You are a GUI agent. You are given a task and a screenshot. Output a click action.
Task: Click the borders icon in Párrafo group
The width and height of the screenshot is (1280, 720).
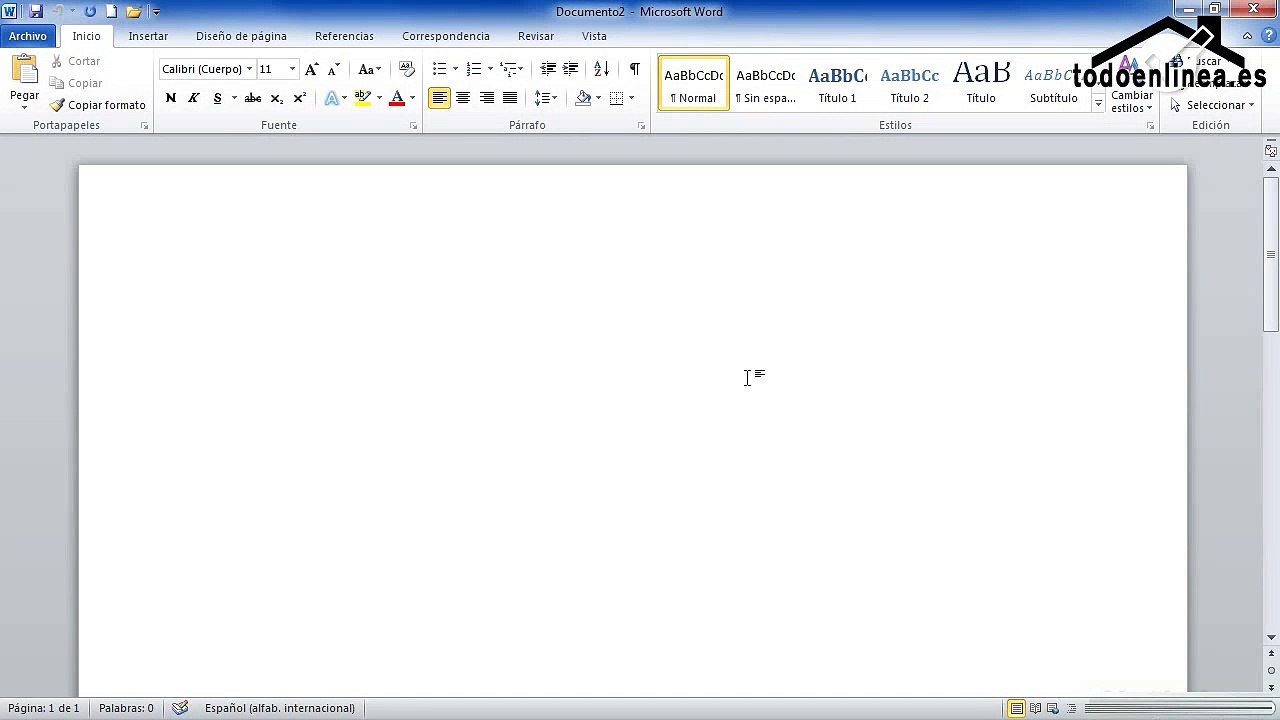pyautogui.click(x=616, y=98)
